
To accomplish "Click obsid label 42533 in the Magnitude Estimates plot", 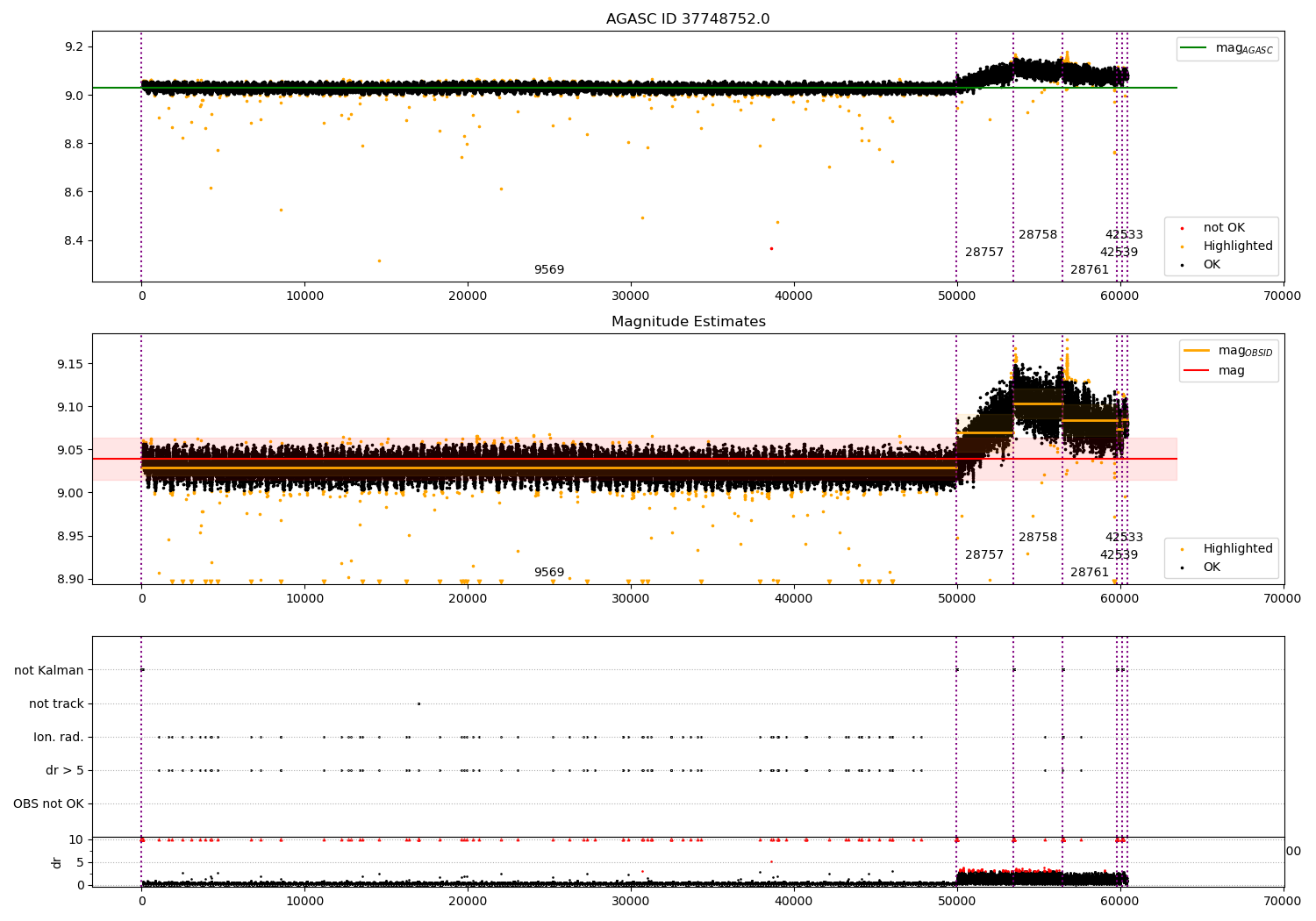I will [1124, 538].
